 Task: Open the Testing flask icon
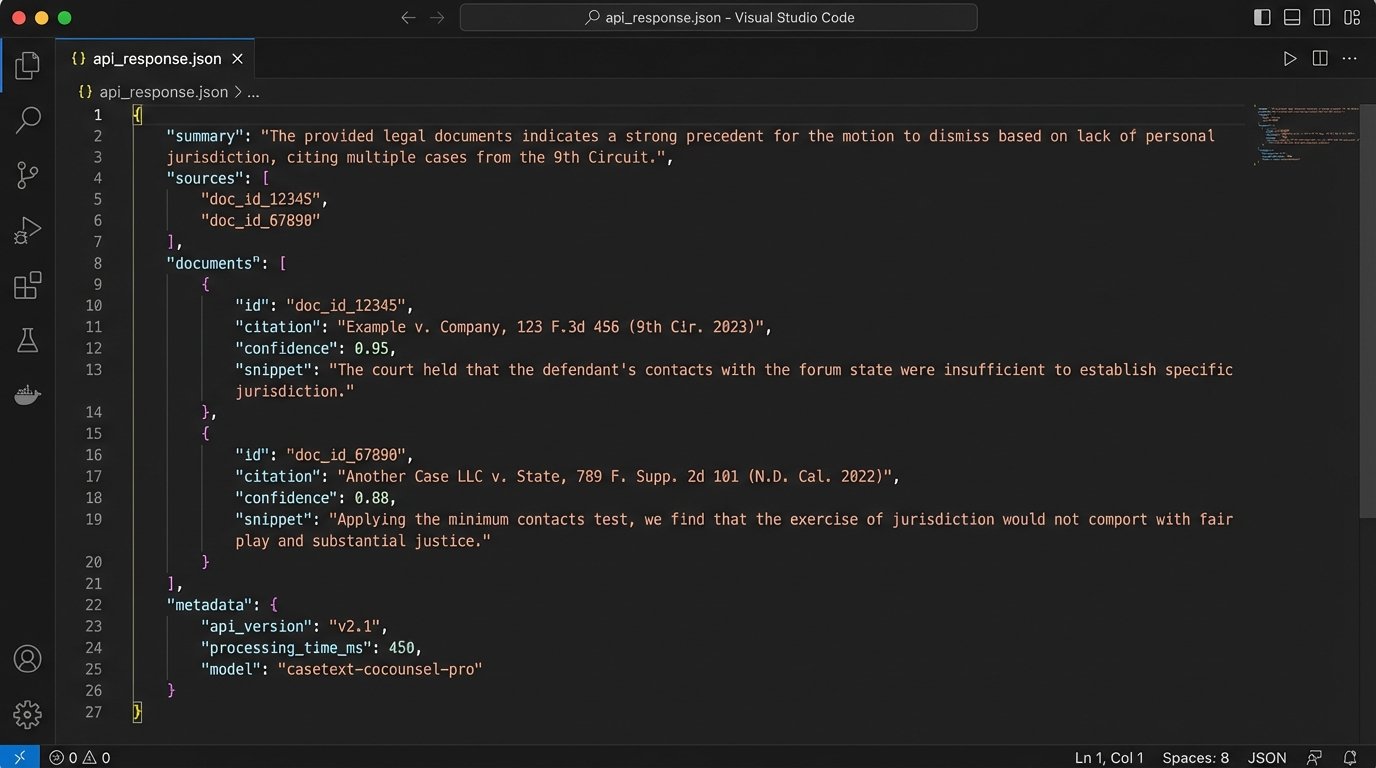pos(27,341)
